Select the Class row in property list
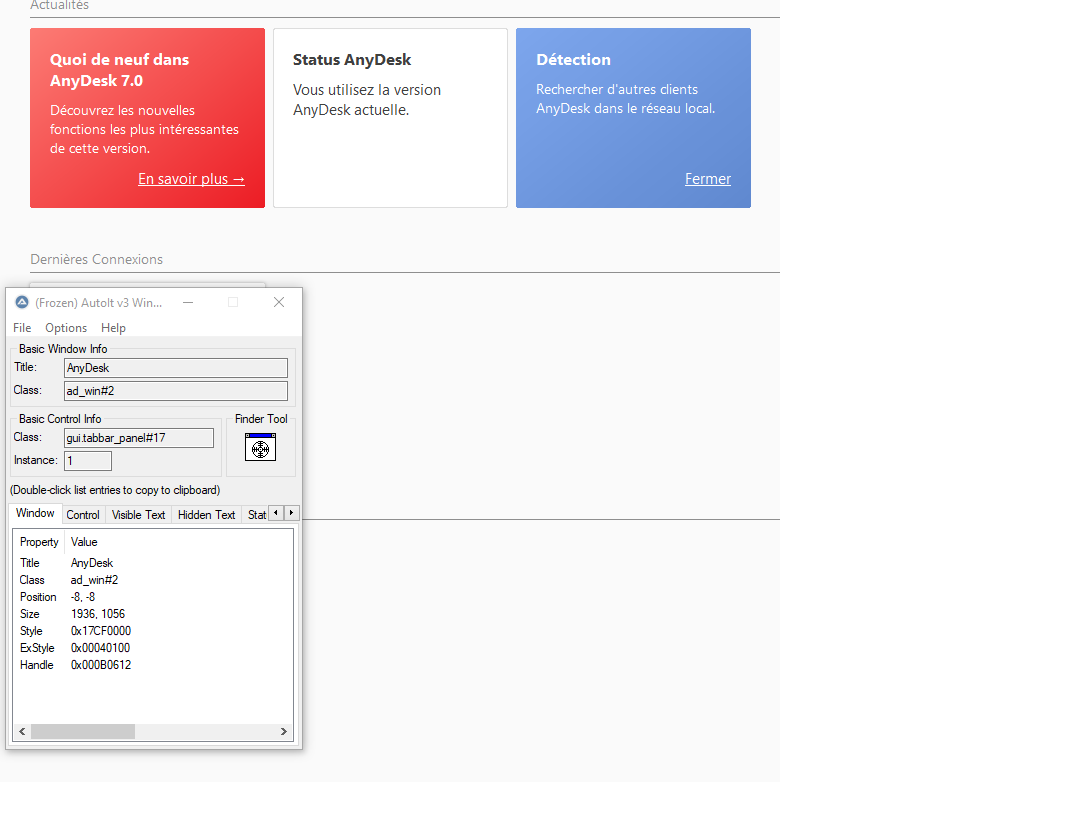Screen dimensions: 1080x818 [x=153, y=580]
